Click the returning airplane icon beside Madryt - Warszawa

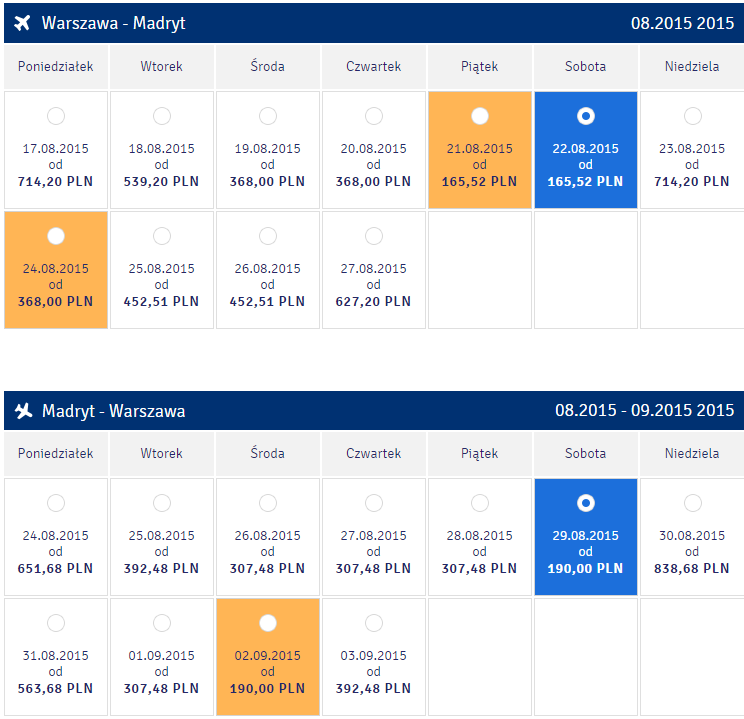click(23, 411)
